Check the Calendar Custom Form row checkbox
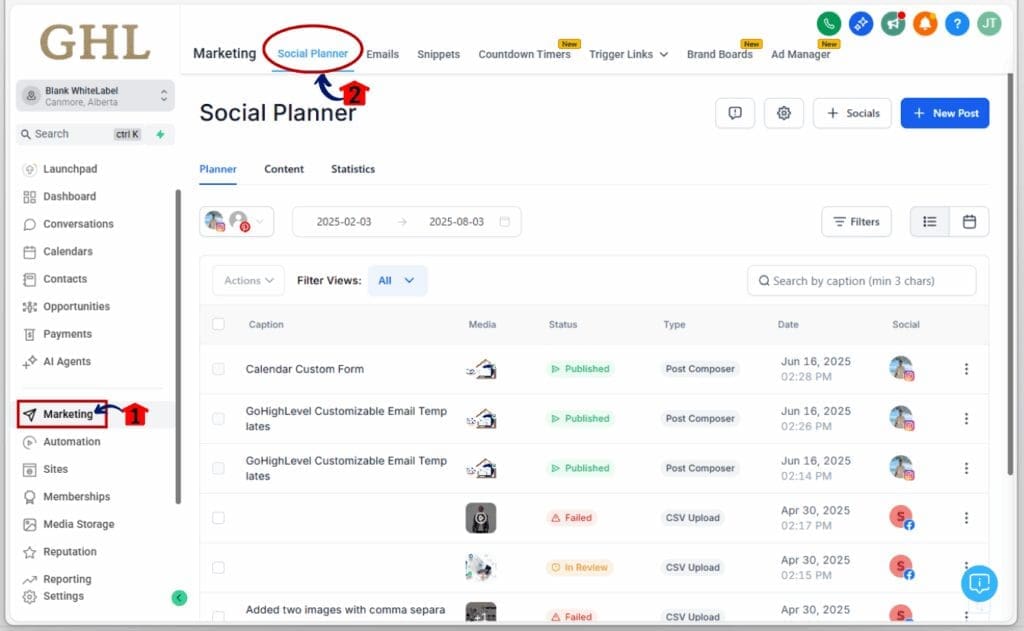This screenshot has width=1024, height=631. point(218,369)
